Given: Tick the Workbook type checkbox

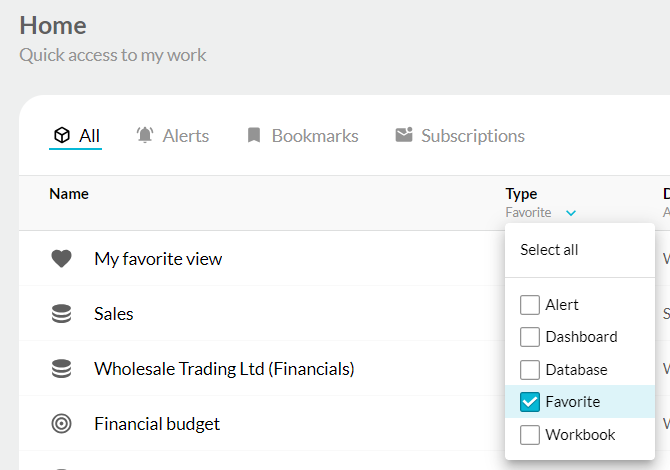Looking at the screenshot, I should point(530,435).
